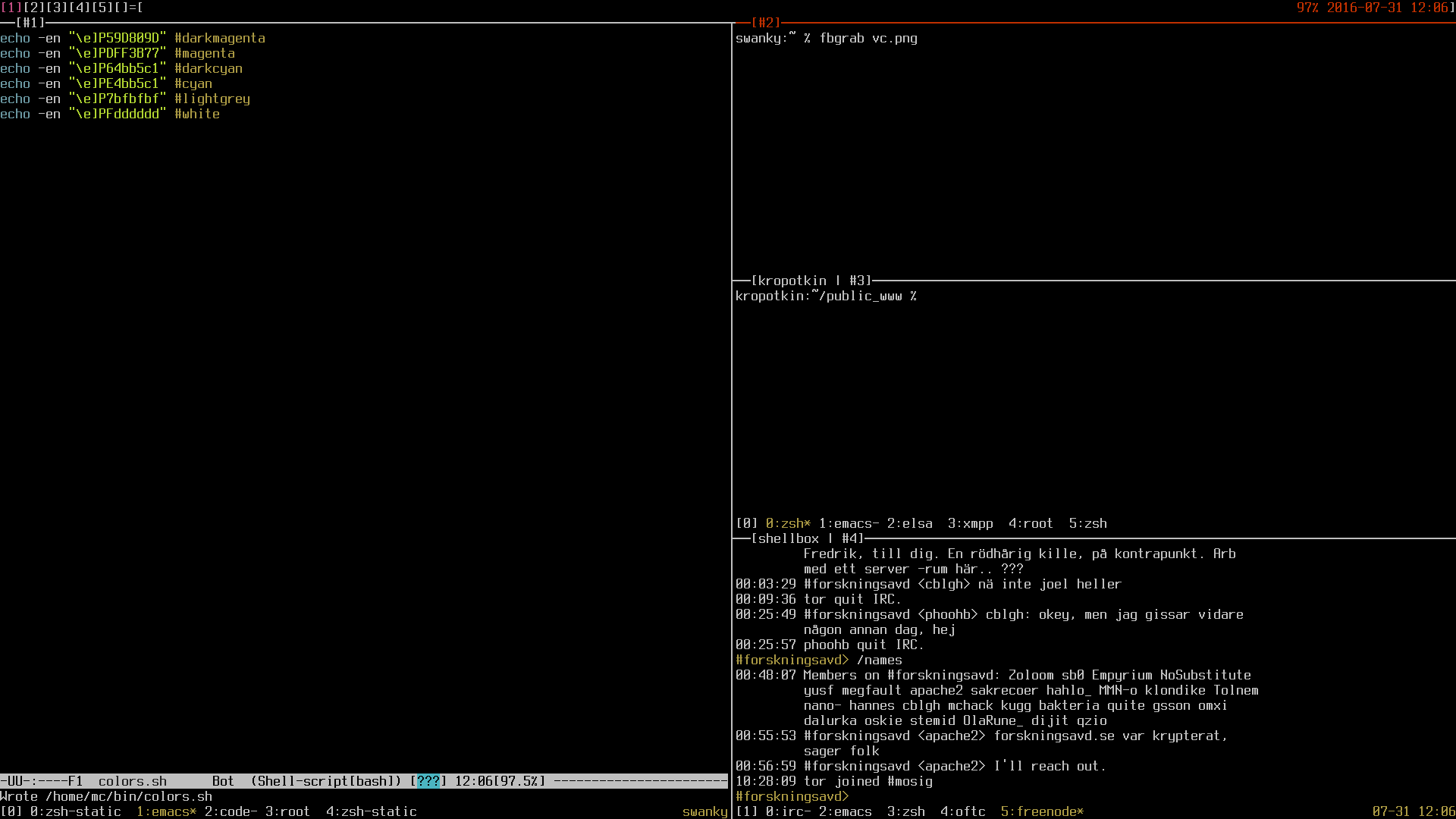The height and width of the screenshot is (819, 1456).
Task: Switch to 3:xmpp window in kropotkin tmux
Action: [x=970, y=523]
